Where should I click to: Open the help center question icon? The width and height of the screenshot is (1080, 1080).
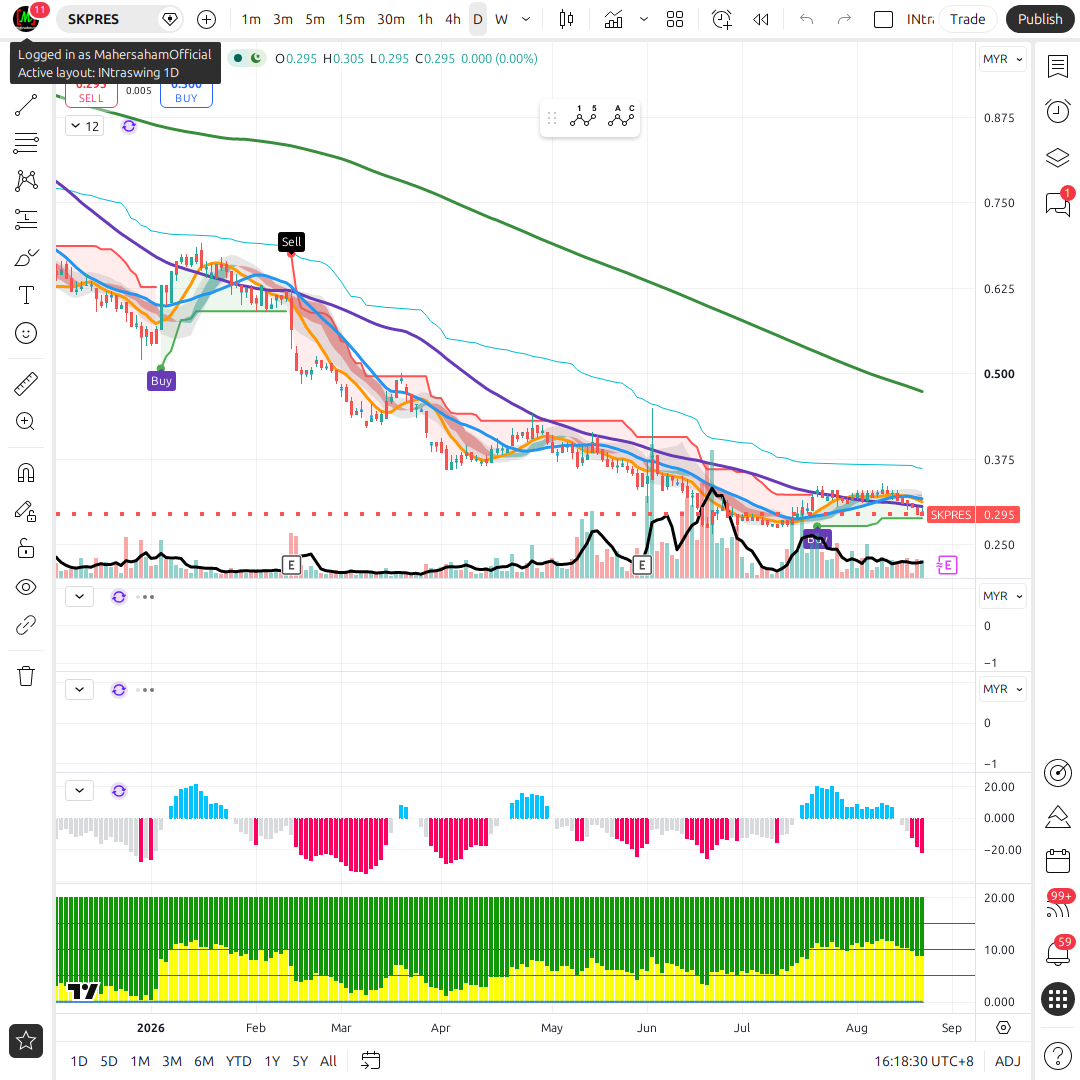coord(1057,1055)
